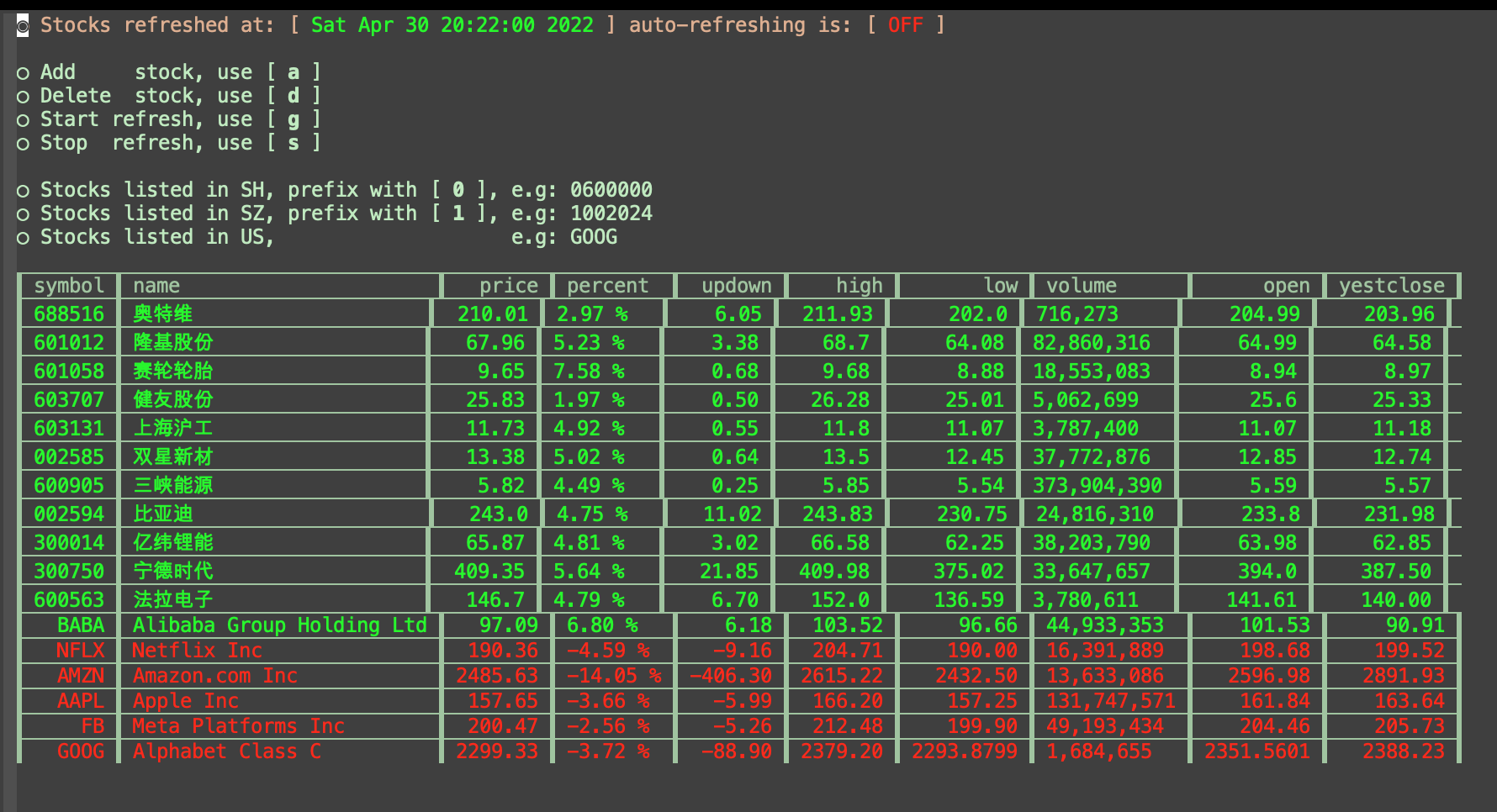Select symbol 603131 in the table

tap(69, 429)
